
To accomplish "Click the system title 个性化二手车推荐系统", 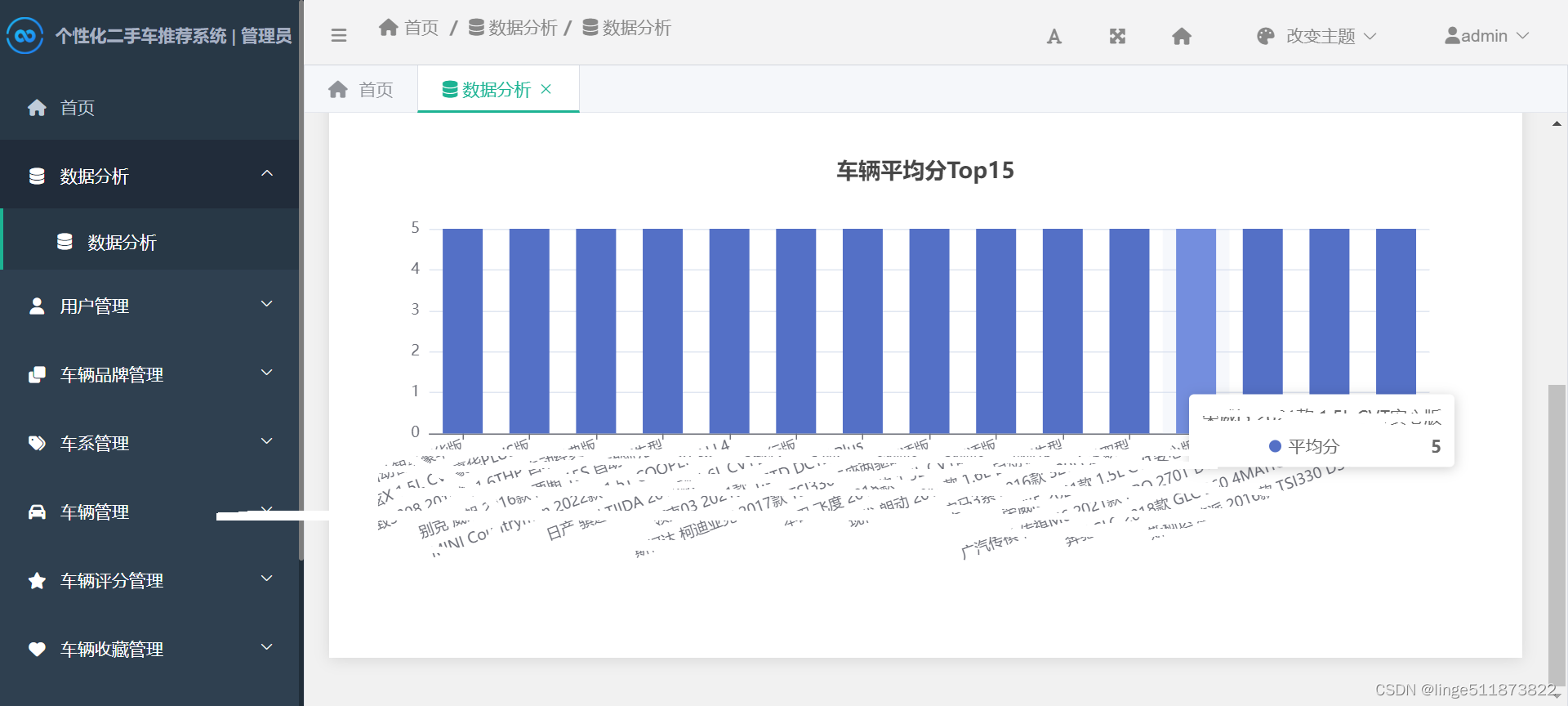I will coord(141,35).
